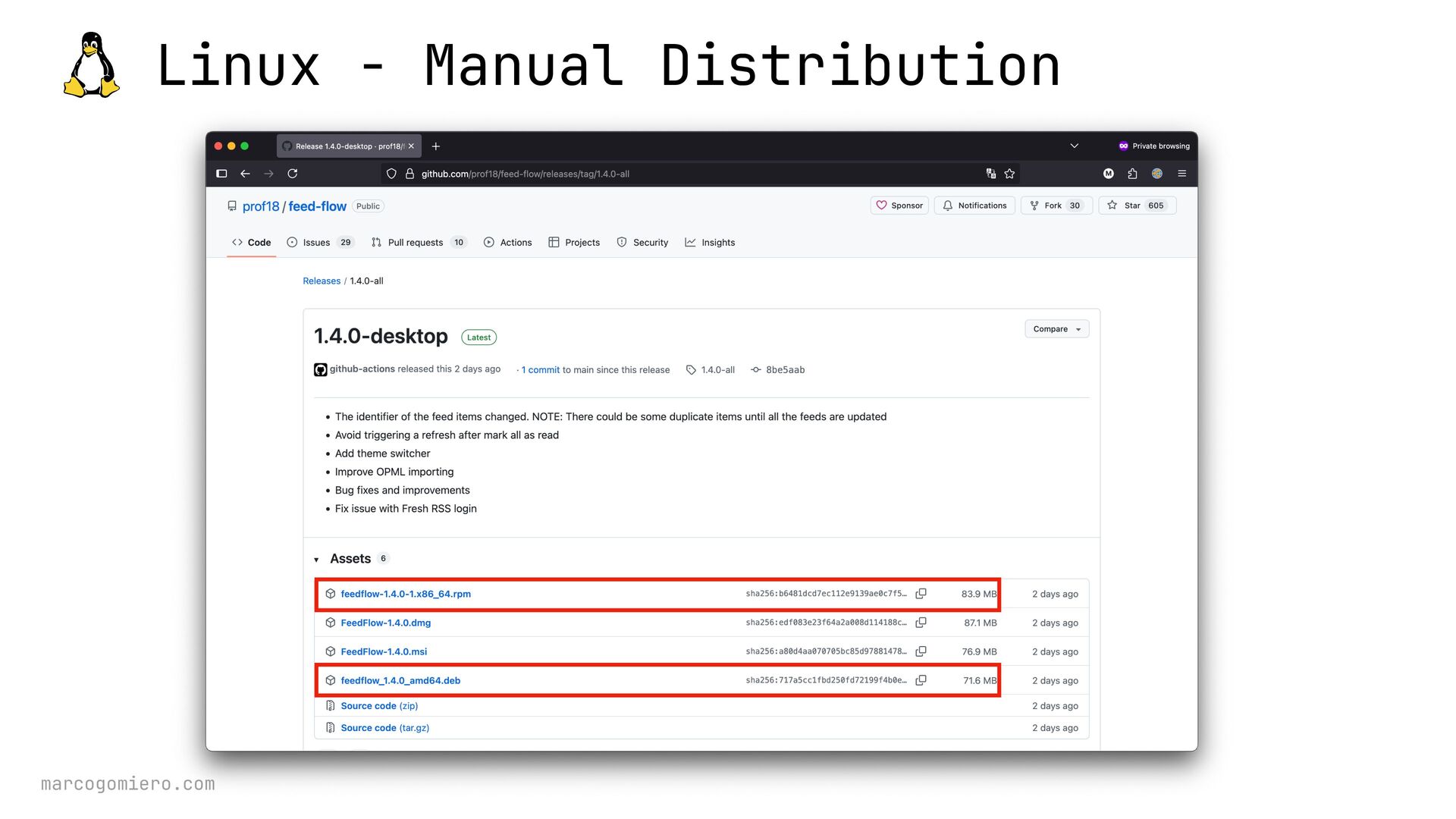Click the site padlock icon
The image size is (1456, 819).
coord(409,174)
